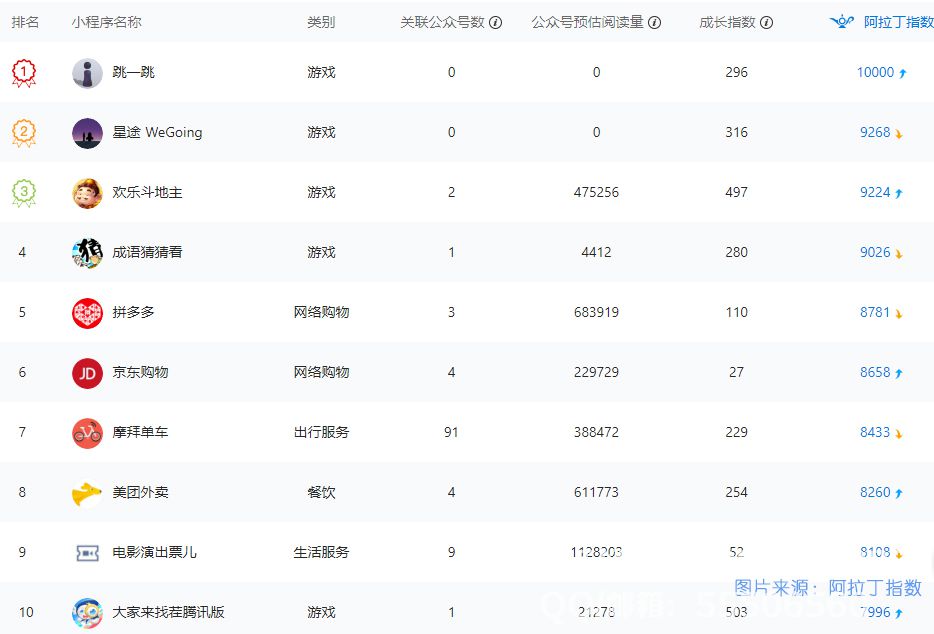This screenshot has height=634, width=934.
Task: Show info for 关联公众号数 column
Action: (x=496, y=23)
